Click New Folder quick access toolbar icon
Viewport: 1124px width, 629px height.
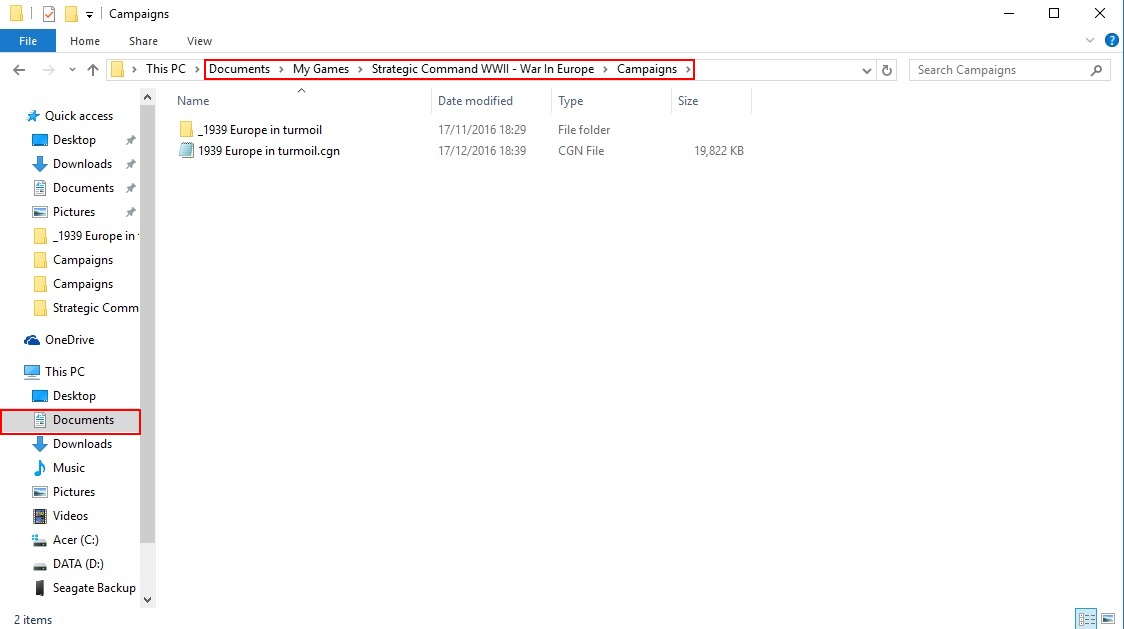tap(71, 14)
